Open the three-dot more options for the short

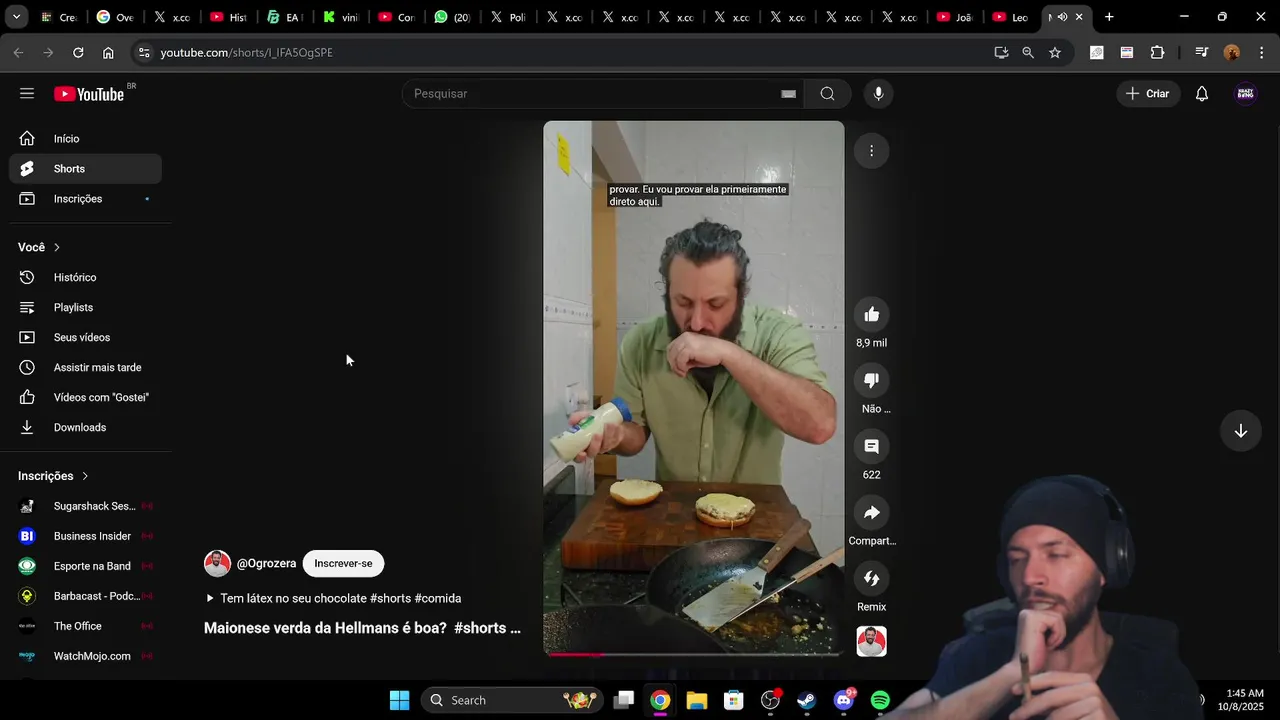pos(871,151)
